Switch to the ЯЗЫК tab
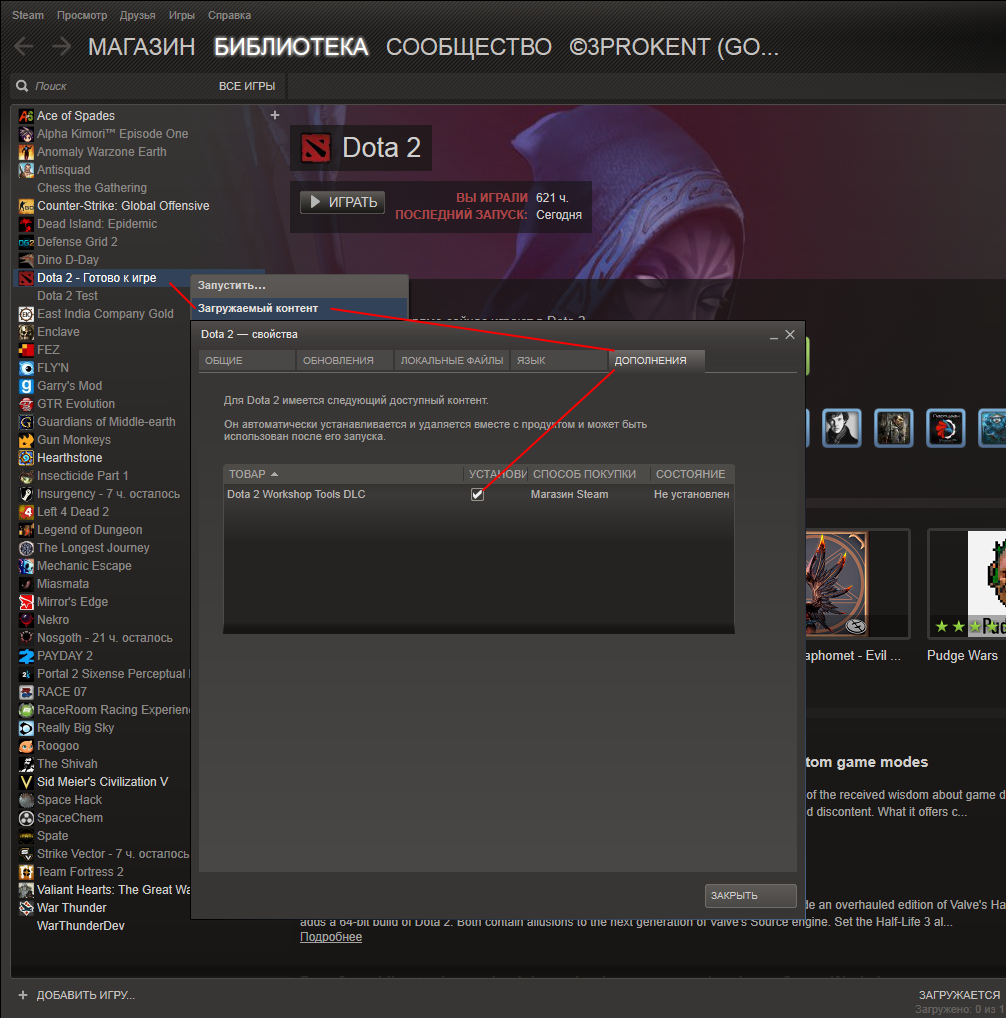1006x1018 pixels. coord(559,360)
